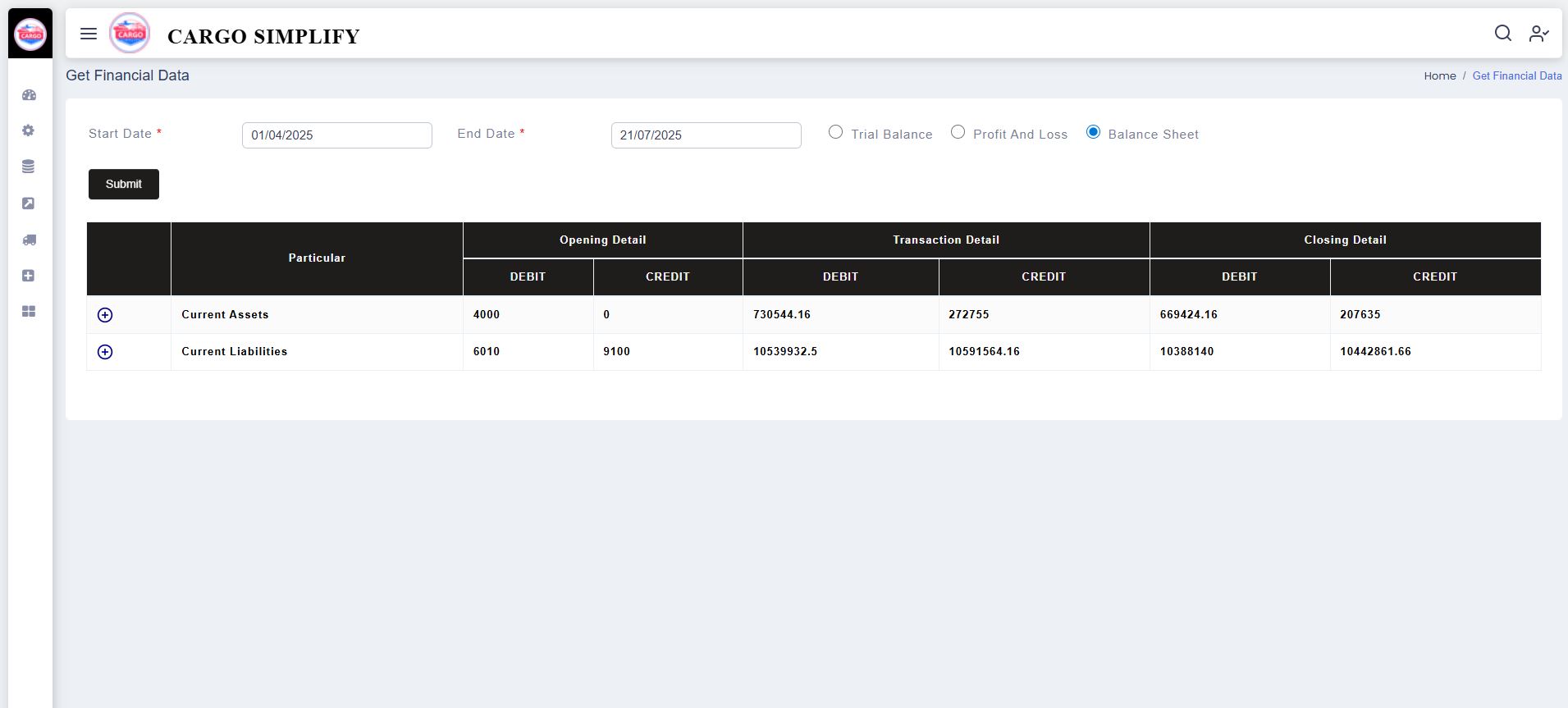1568x708 pixels.
Task: Open the dashboard gauge icon in sidebar
Action: click(29, 95)
